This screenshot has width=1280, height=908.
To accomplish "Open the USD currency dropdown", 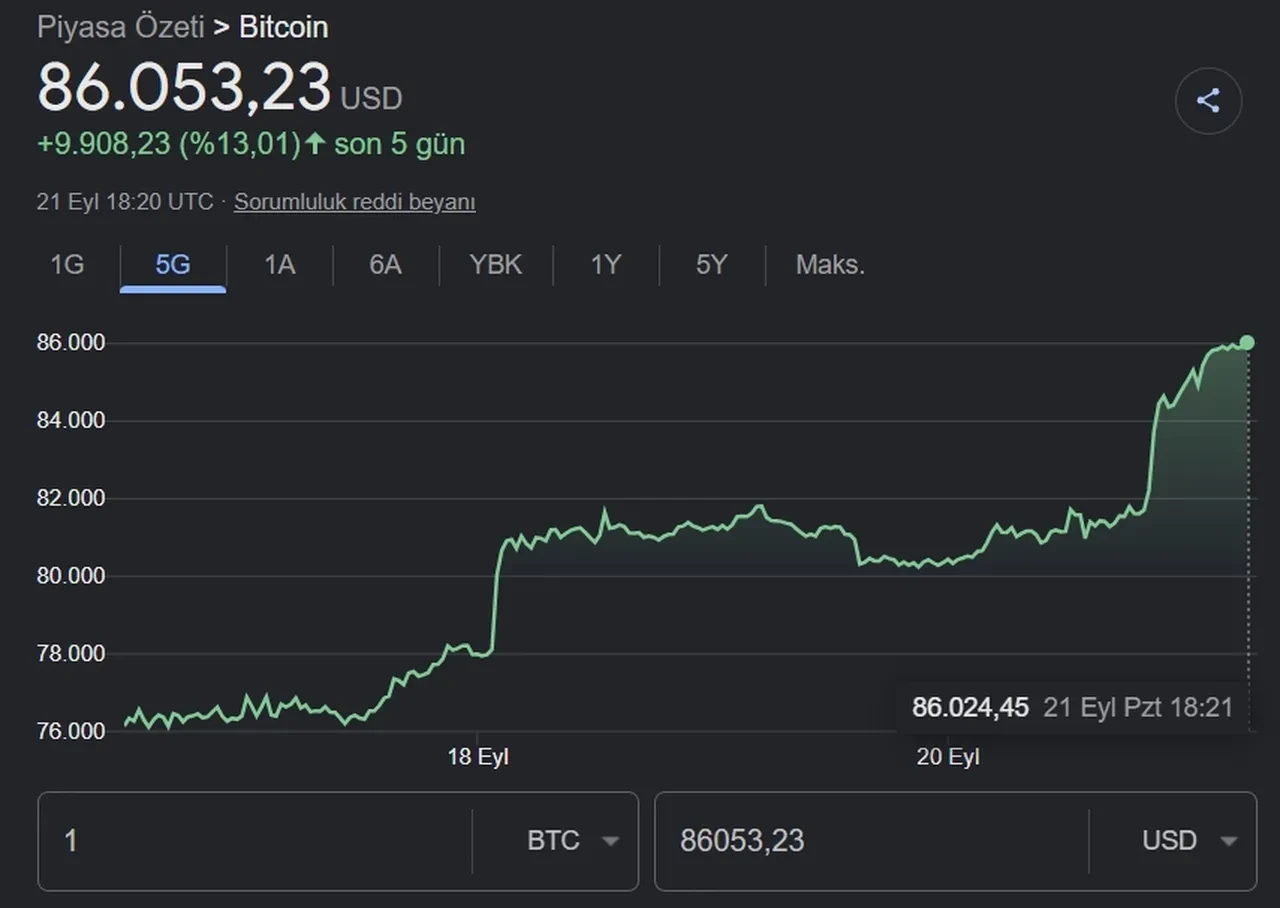I will coord(1190,841).
